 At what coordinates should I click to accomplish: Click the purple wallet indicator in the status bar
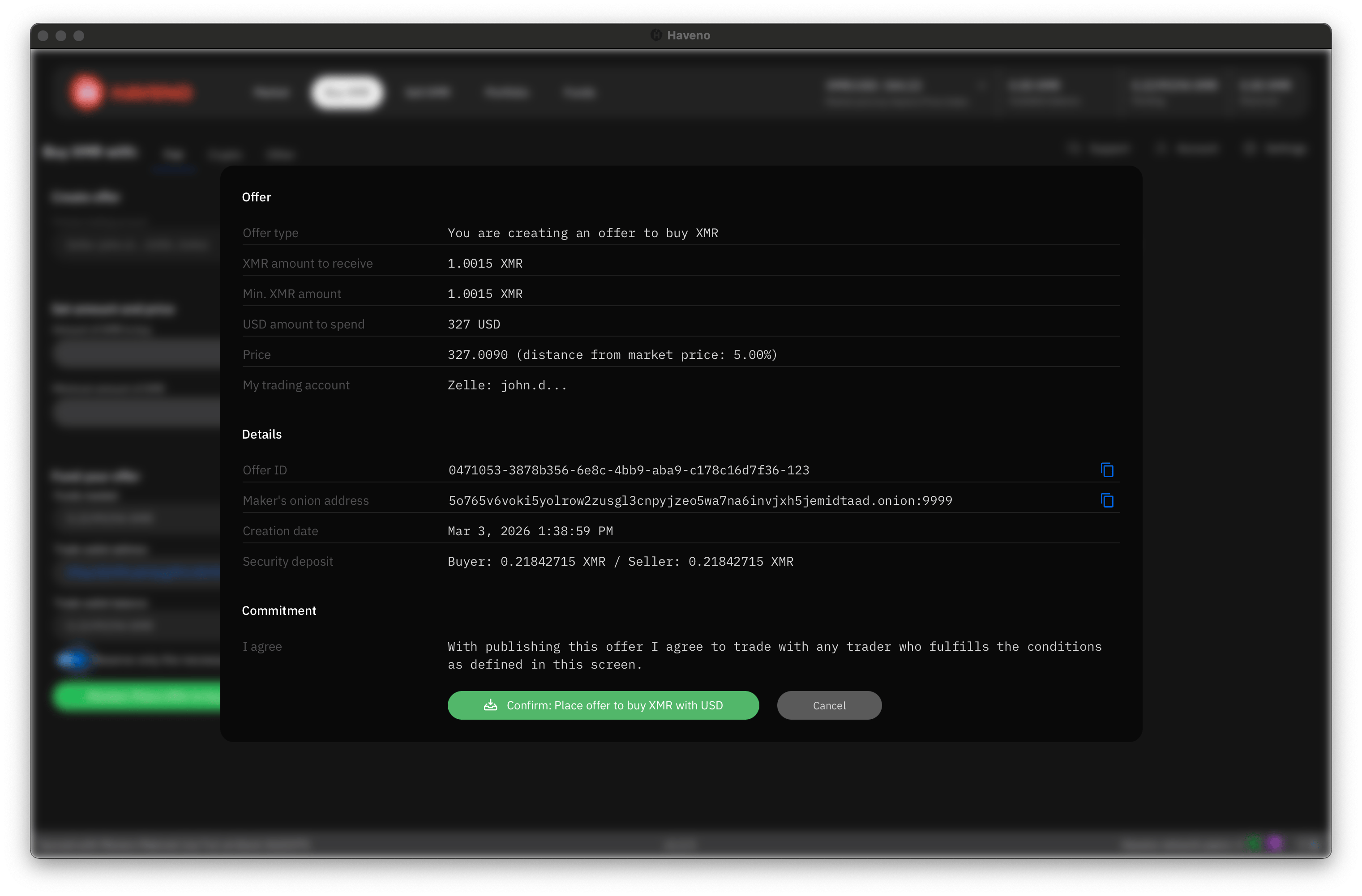1274,843
